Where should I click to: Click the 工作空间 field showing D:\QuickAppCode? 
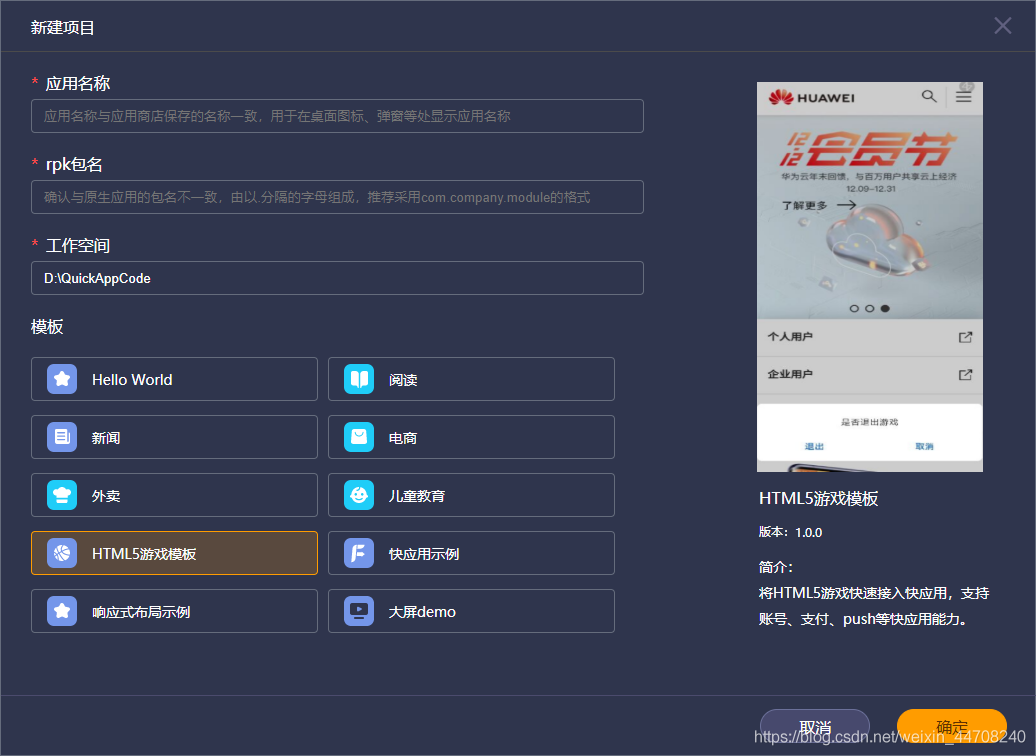click(x=337, y=278)
